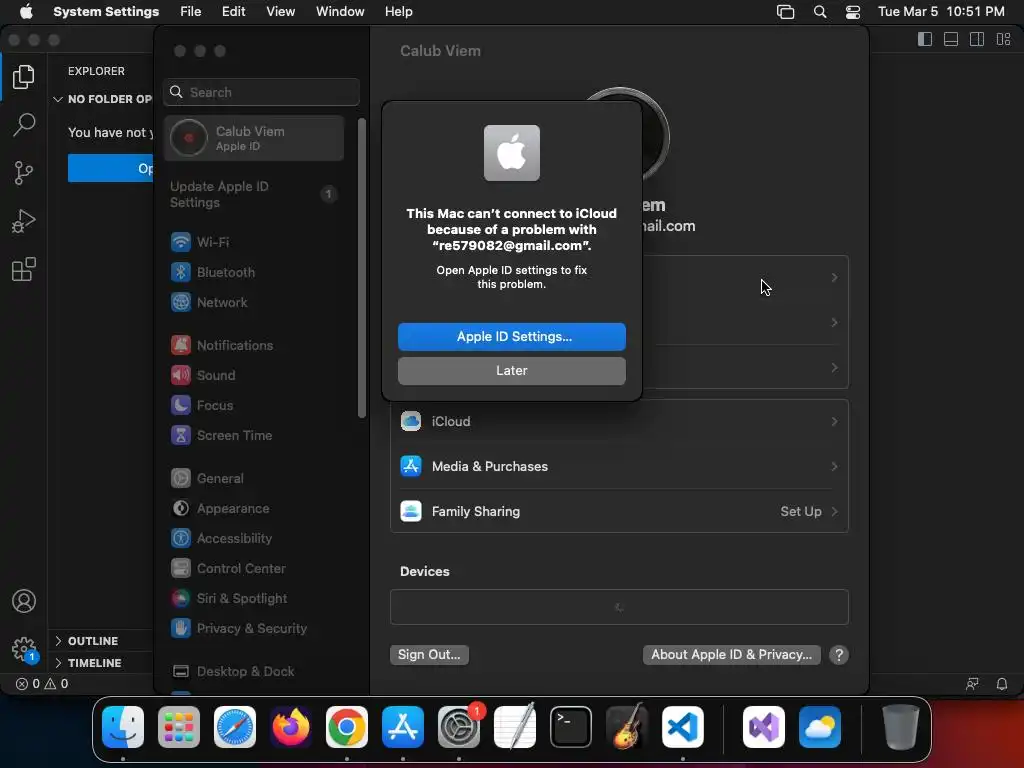Click the clock Tue Mar 5 10:51 PM
Viewport: 1024px width, 768px height.
[x=941, y=11]
